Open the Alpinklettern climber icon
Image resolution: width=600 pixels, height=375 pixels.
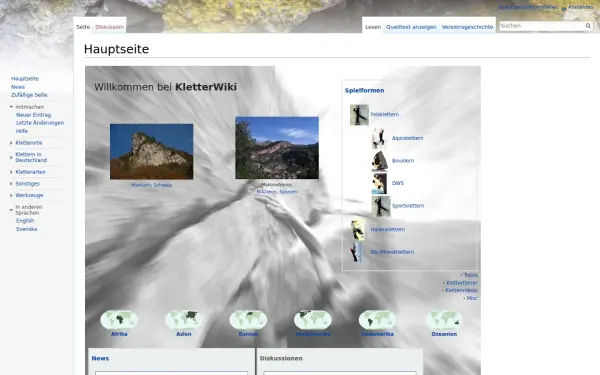pyautogui.click(x=379, y=139)
